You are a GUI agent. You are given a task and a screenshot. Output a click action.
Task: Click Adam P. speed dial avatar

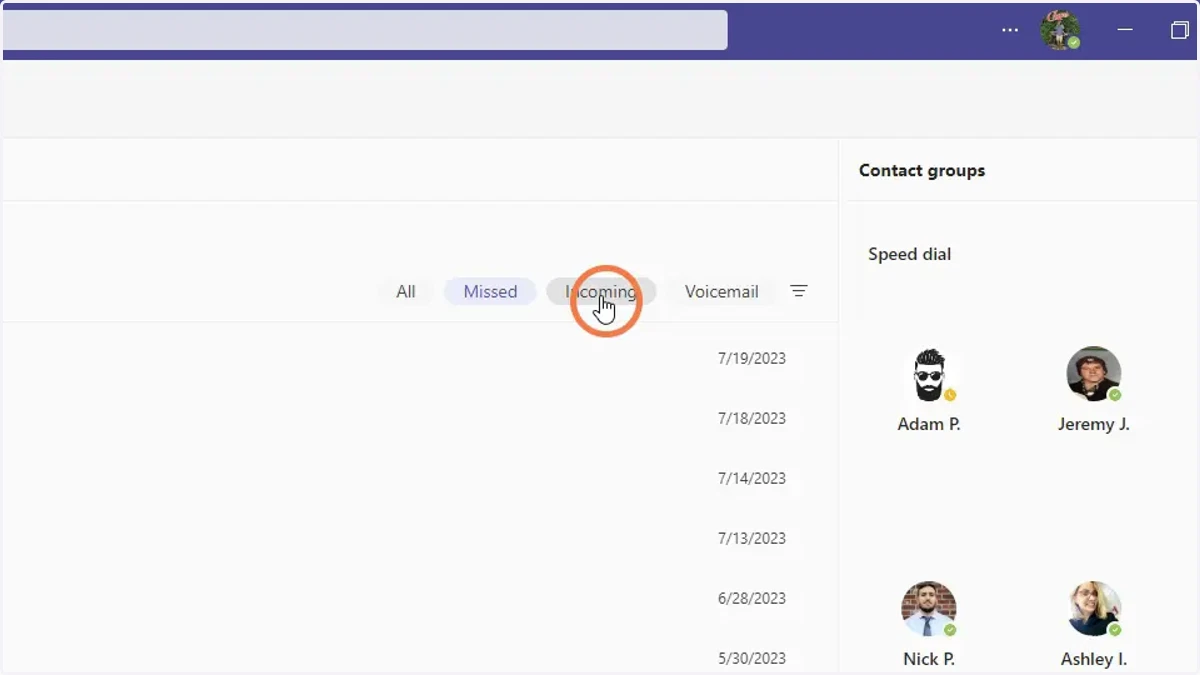pos(929,375)
